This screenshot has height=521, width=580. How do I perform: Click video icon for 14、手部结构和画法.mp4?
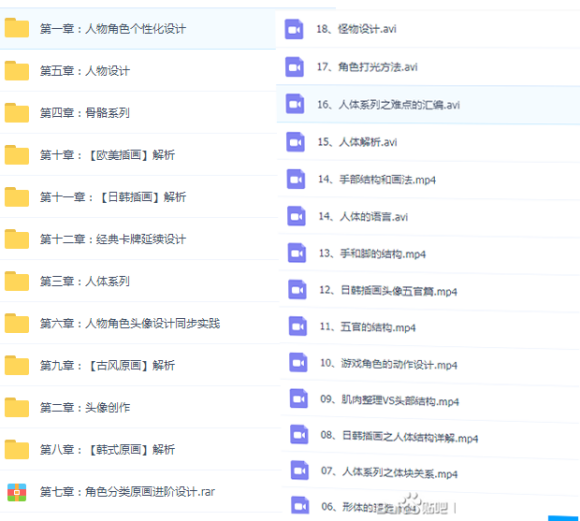(296, 179)
